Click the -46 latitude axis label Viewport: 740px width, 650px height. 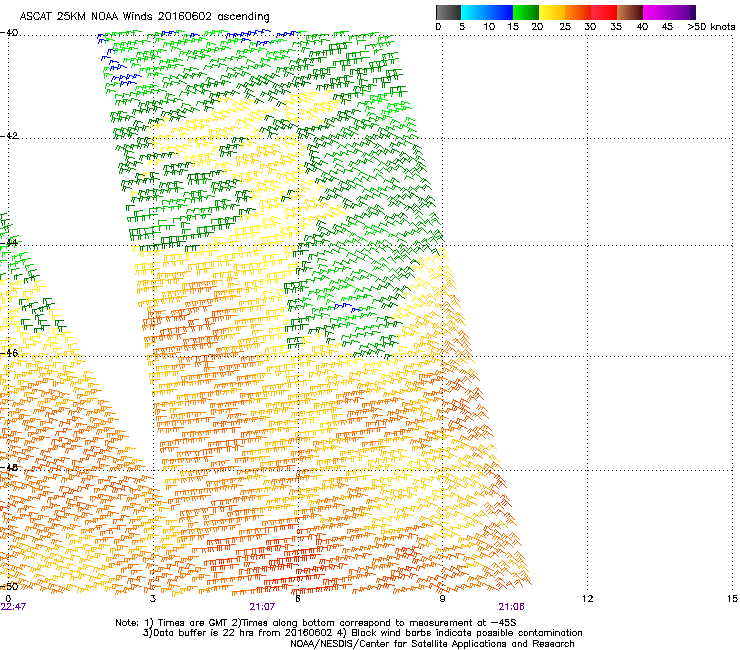pyautogui.click(x=9, y=353)
